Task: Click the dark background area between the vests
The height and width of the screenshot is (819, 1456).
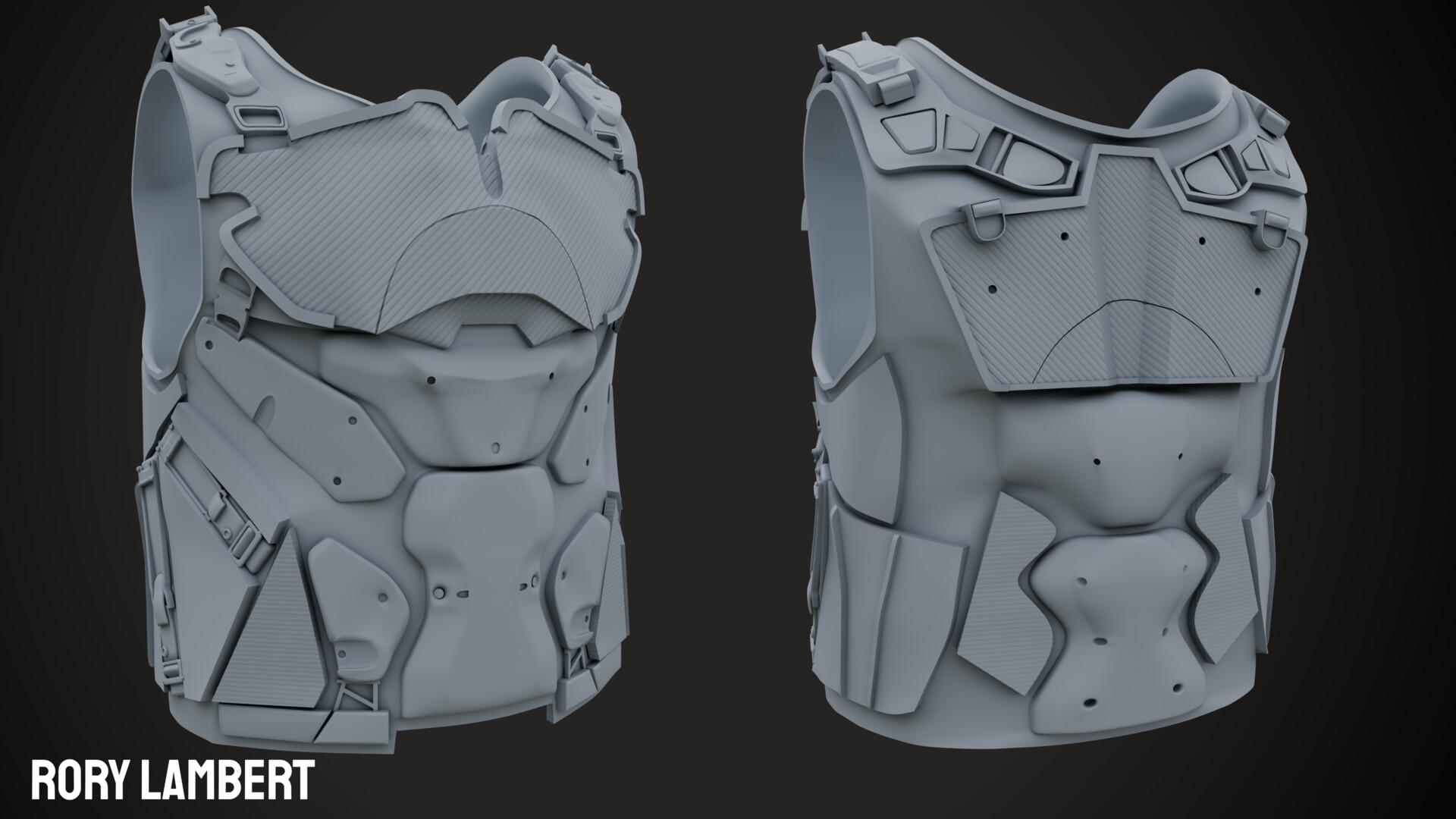Action: pyautogui.click(x=720, y=409)
